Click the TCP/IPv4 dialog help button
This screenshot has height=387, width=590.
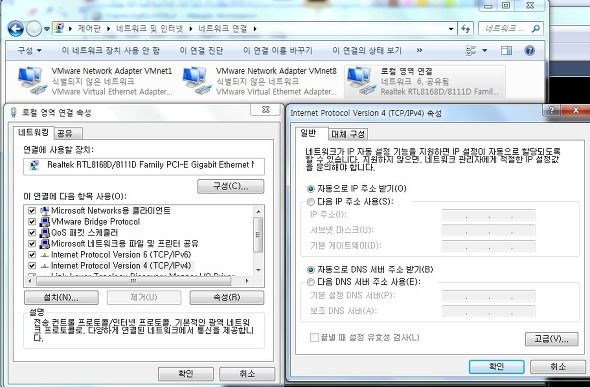552,111
